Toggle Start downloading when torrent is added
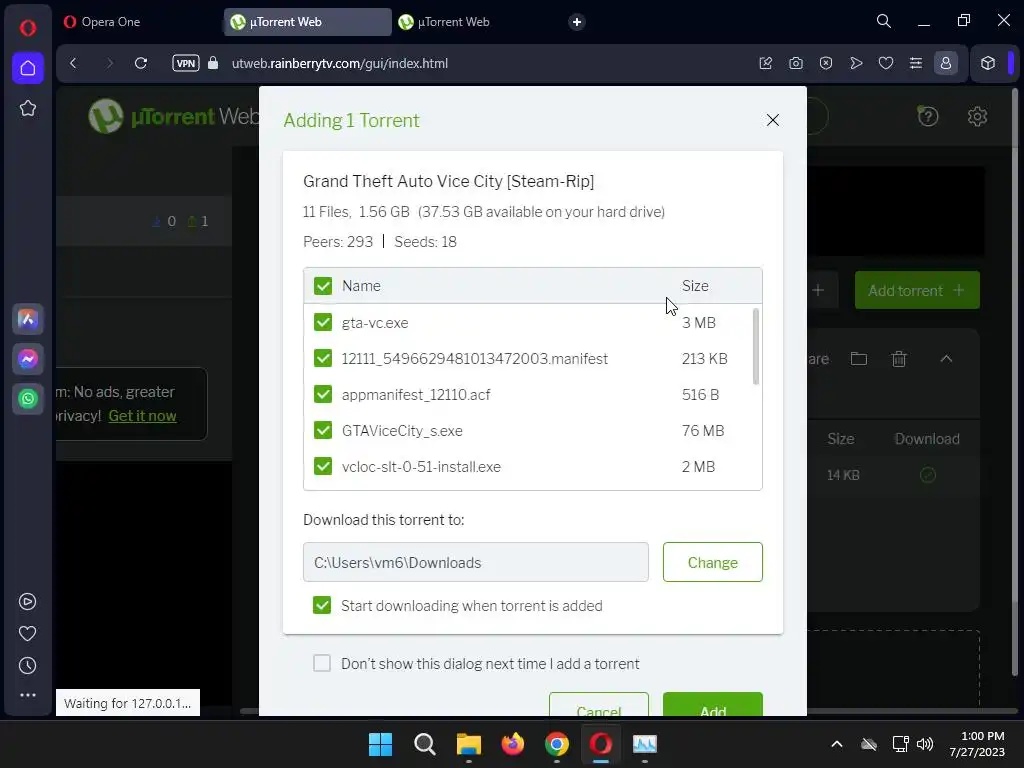The height and width of the screenshot is (768, 1024). [x=322, y=605]
